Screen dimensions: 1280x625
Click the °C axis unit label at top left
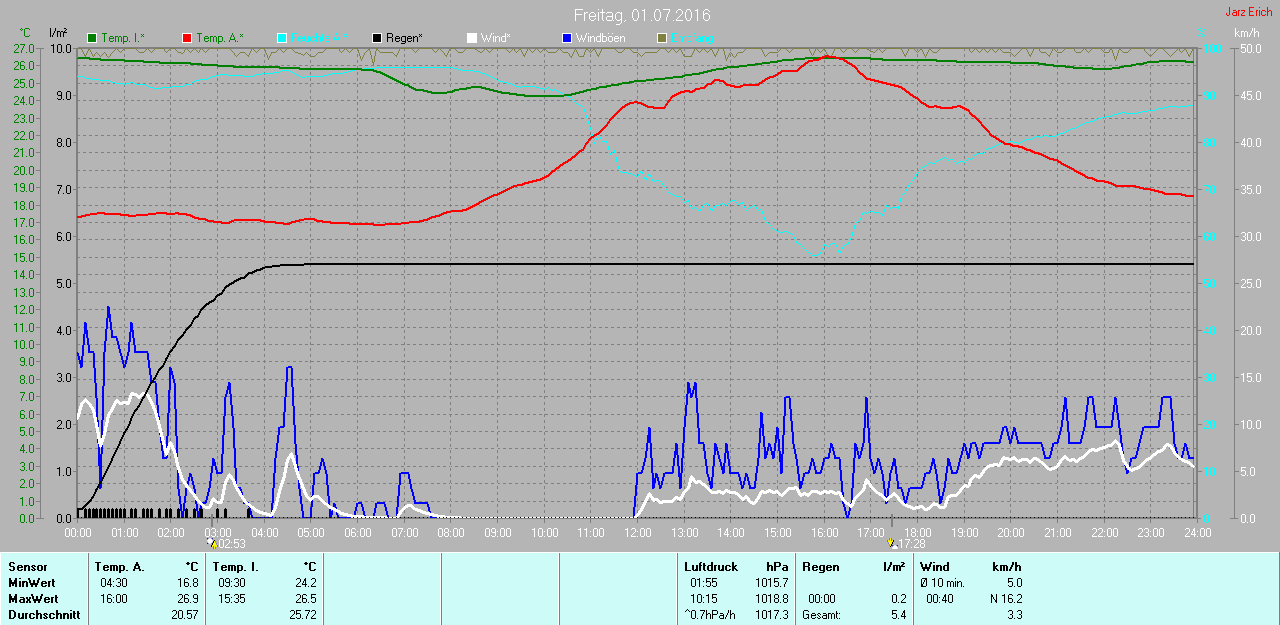pos(25,33)
